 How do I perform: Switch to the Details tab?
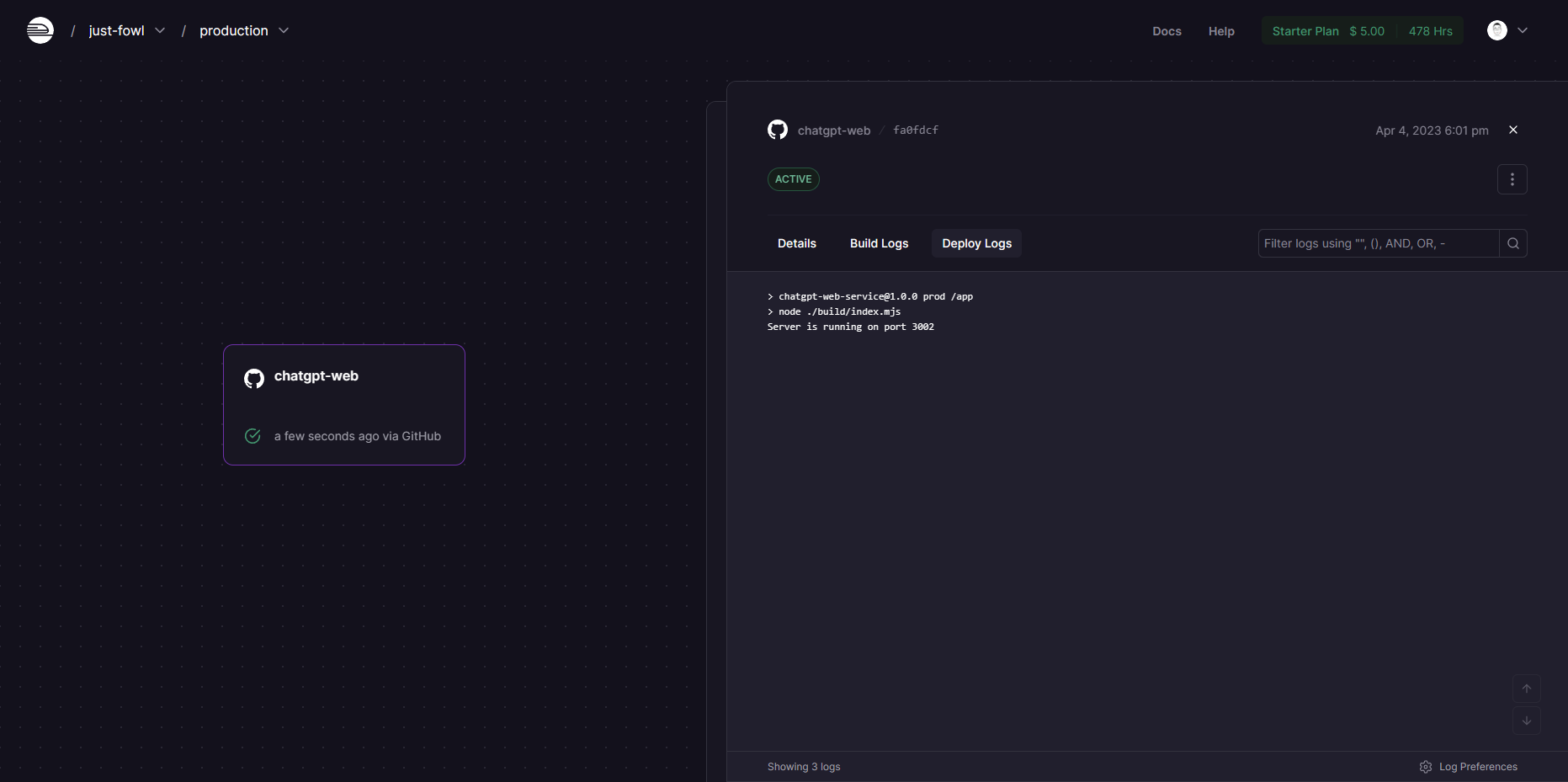click(797, 243)
